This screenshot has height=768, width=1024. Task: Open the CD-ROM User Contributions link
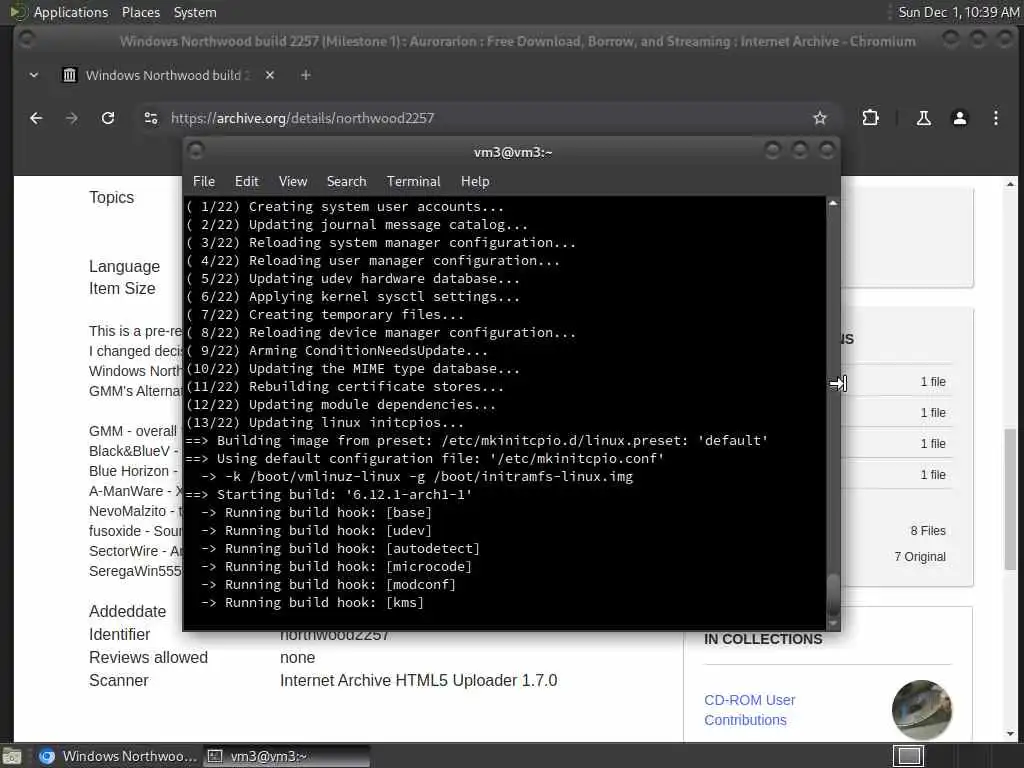point(750,710)
